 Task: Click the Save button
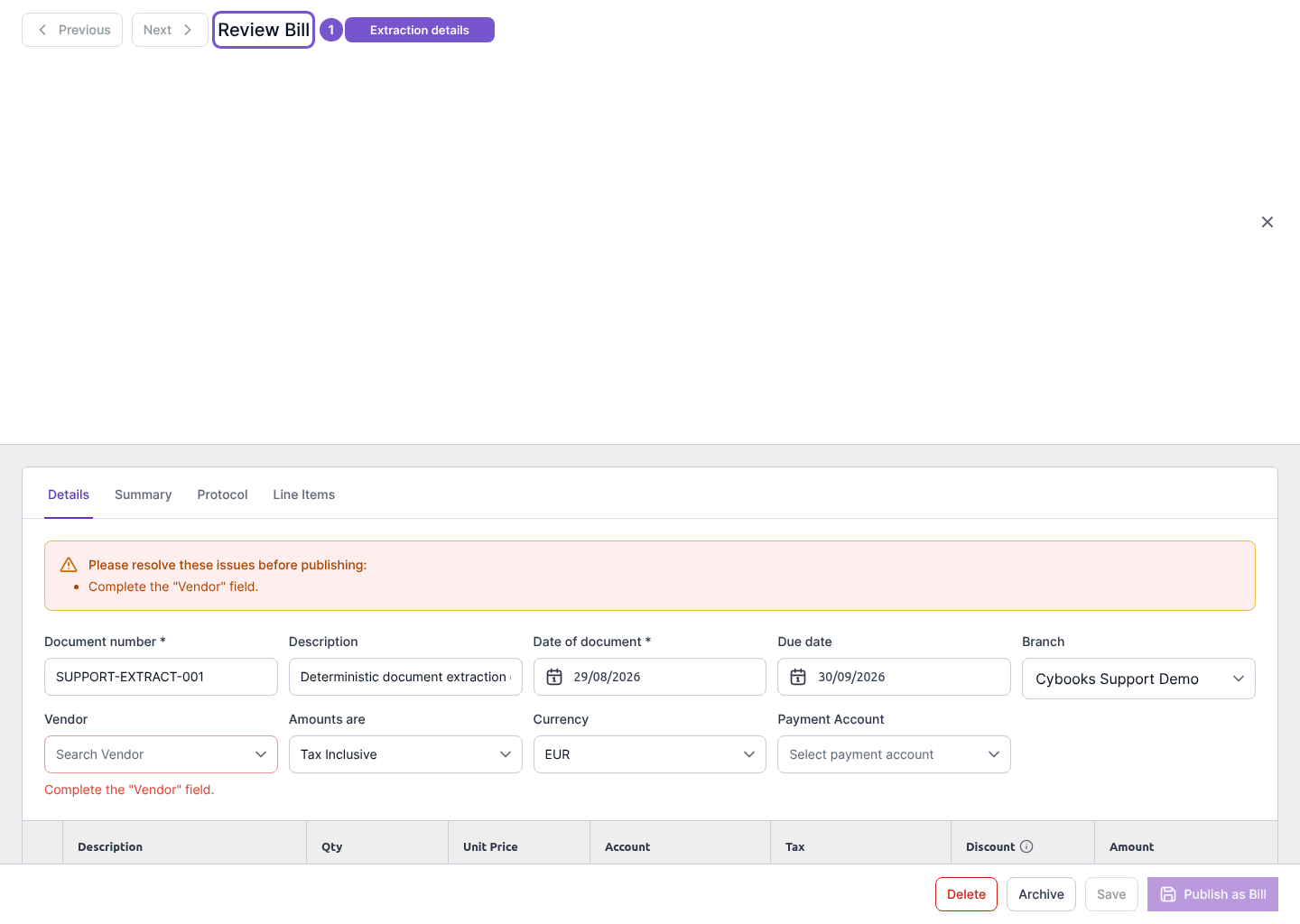click(1111, 894)
